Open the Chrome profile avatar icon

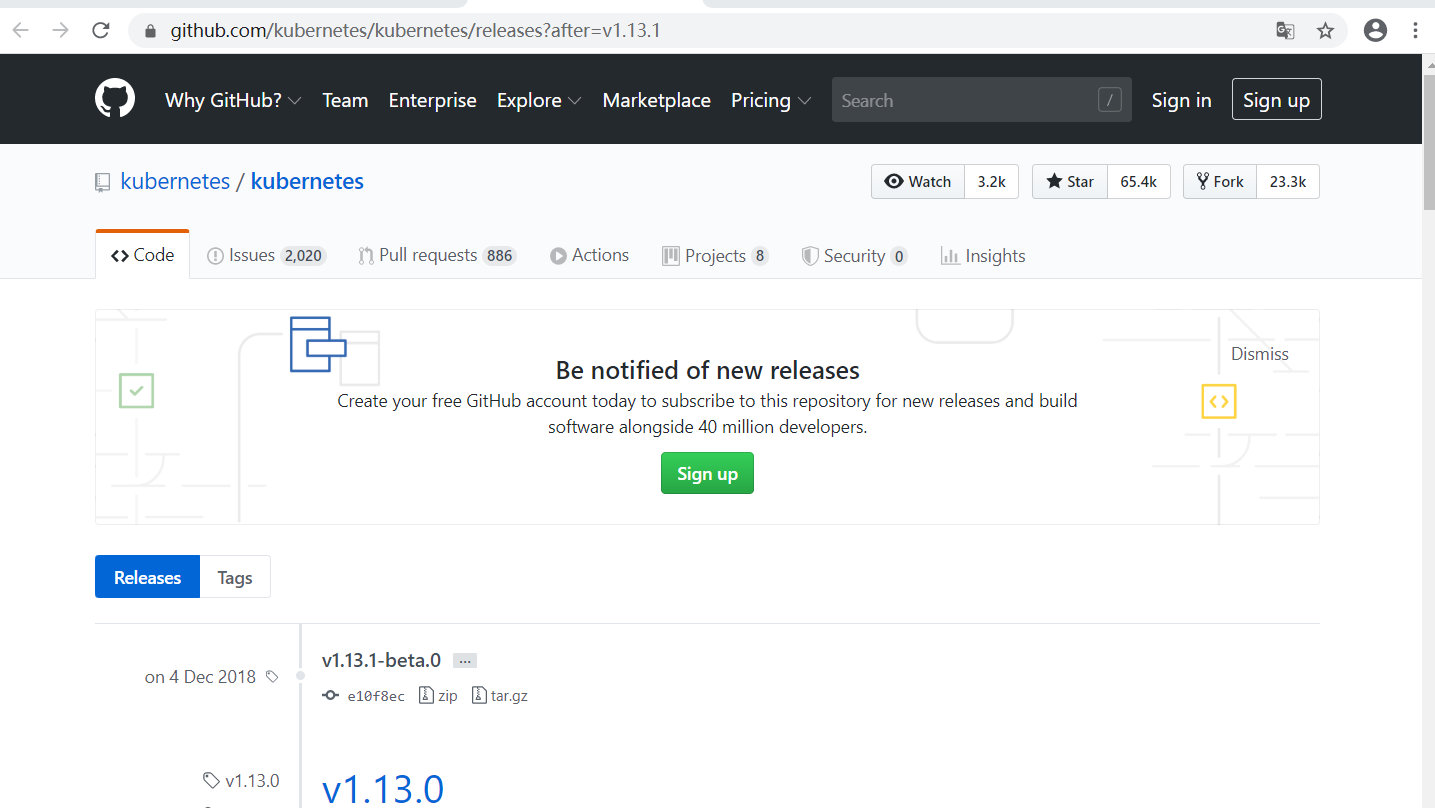(x=1376, y=31)
